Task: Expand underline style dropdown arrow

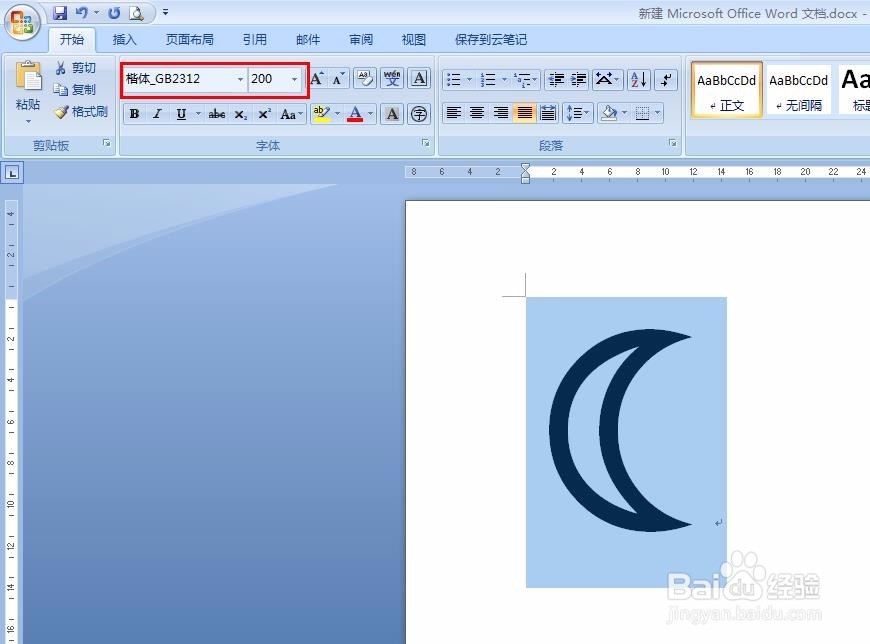Action: 198,114
